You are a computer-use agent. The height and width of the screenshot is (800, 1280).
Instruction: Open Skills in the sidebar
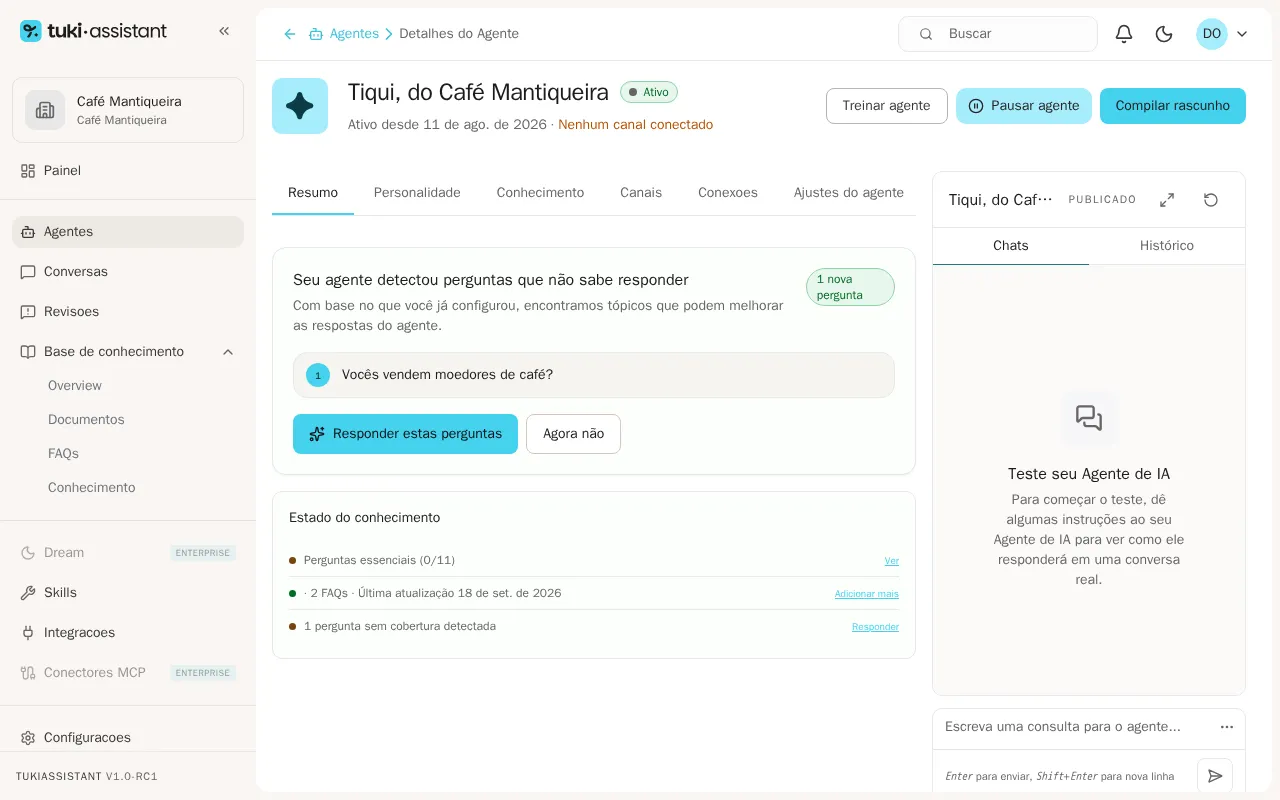[128, 593]
